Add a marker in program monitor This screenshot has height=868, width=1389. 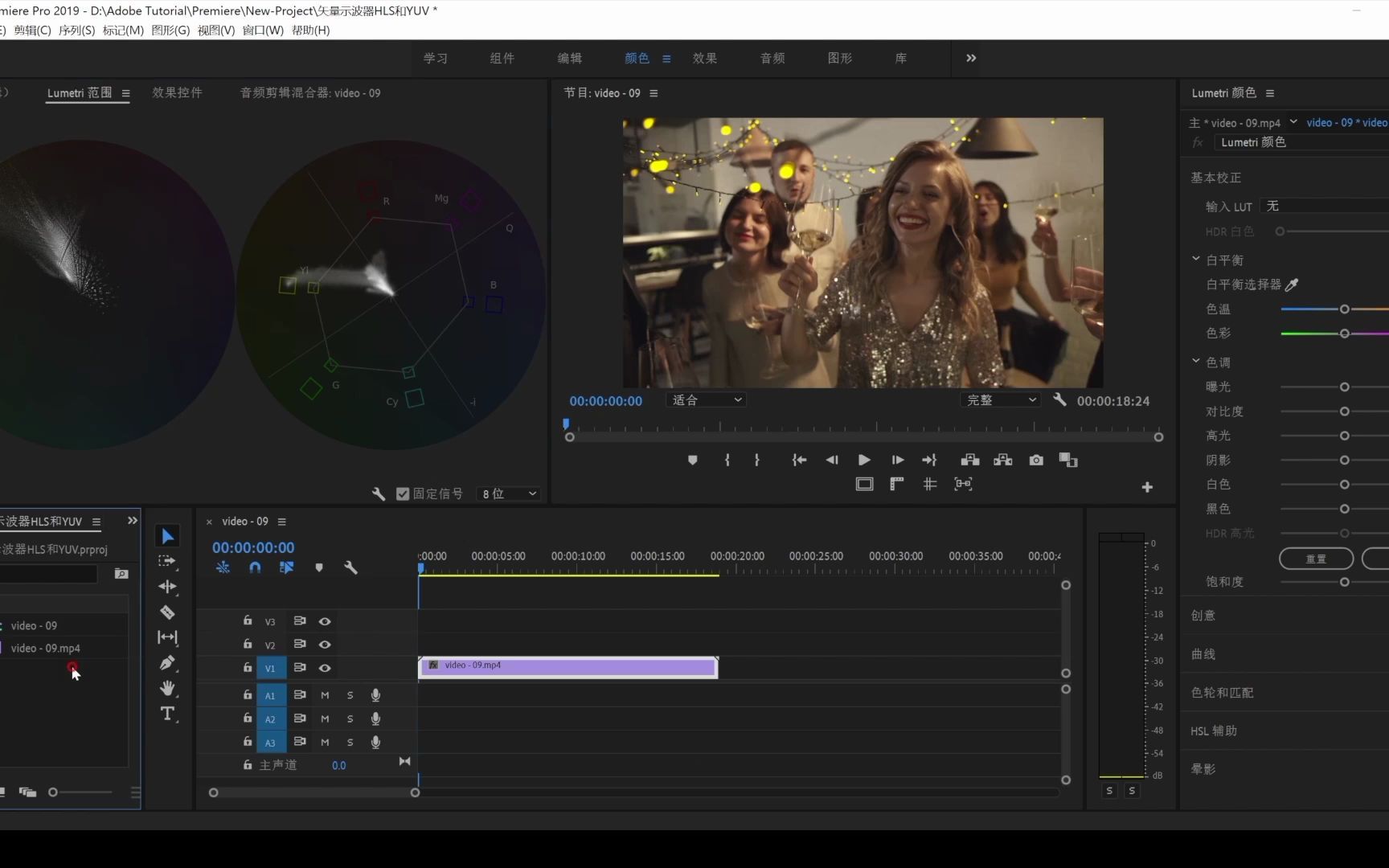(x=692, y=461)
